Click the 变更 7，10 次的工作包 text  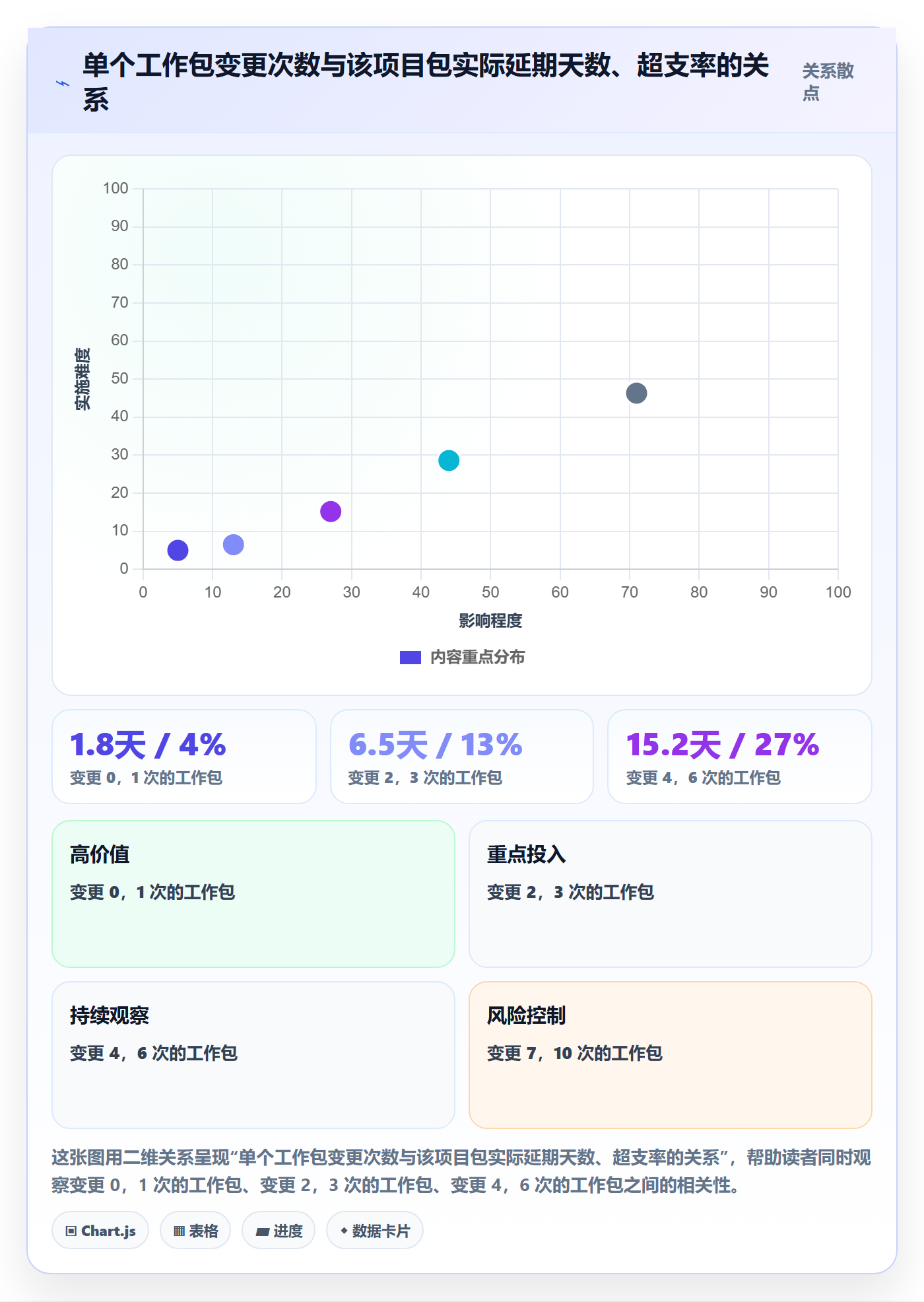tap(574, 1053)
